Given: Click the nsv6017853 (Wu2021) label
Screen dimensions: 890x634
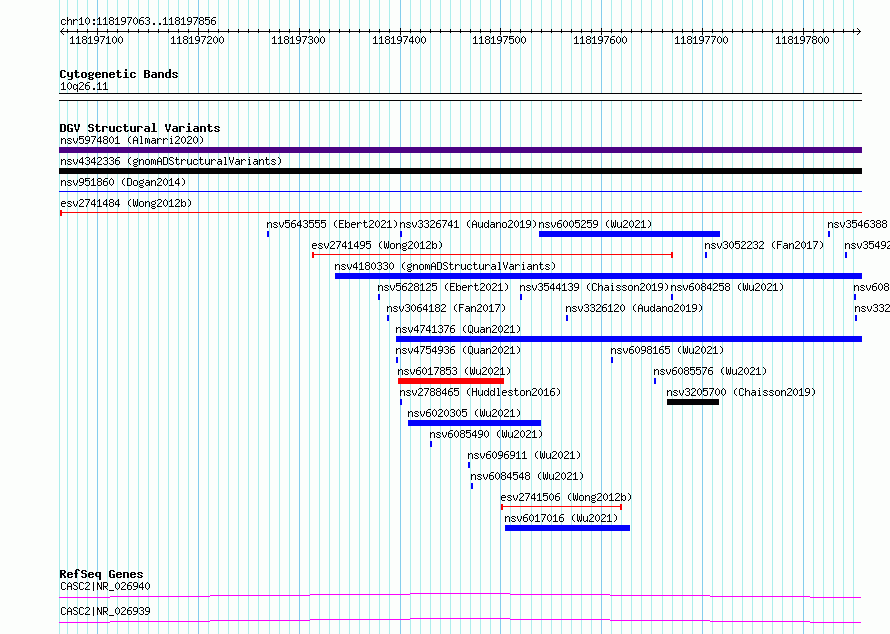Looking at the screenshot, I should coord(454,371).
